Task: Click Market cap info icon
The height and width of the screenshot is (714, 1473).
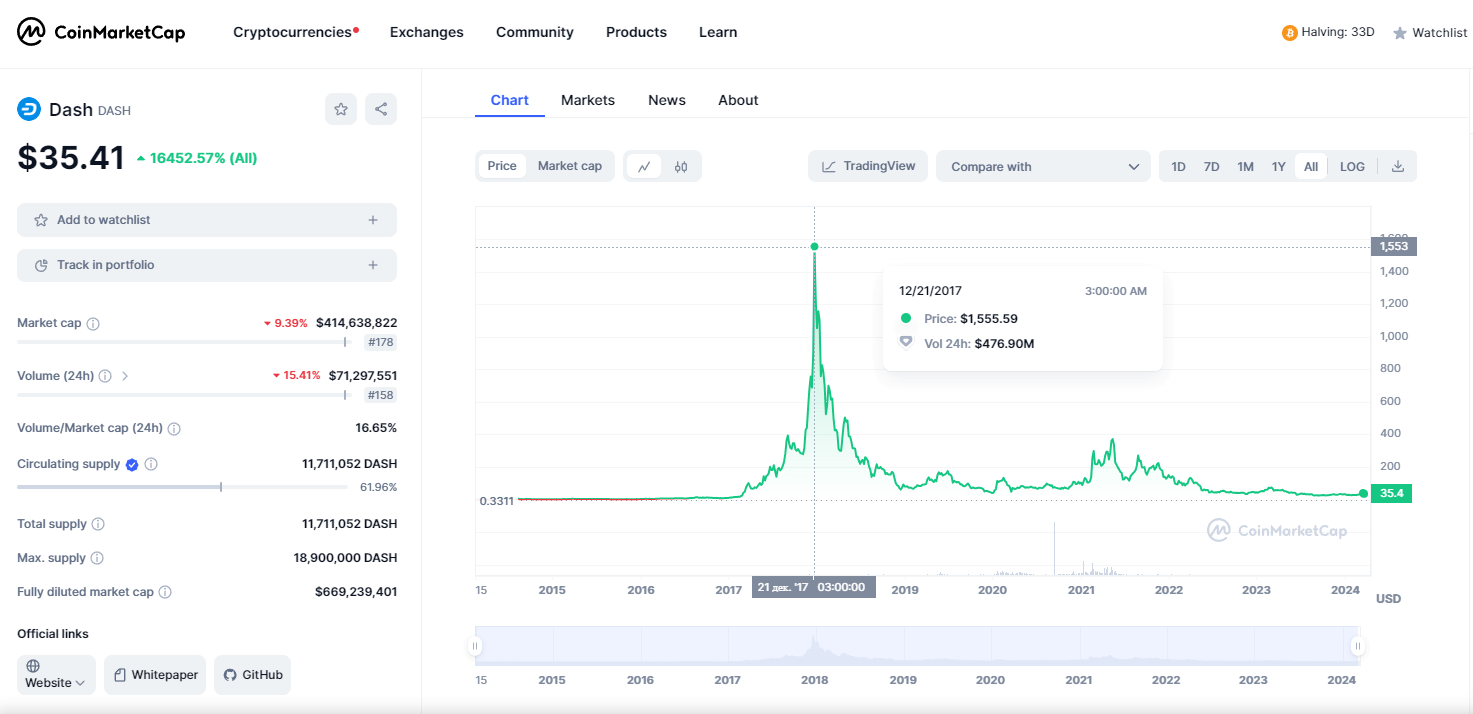Action: point(93,324)
